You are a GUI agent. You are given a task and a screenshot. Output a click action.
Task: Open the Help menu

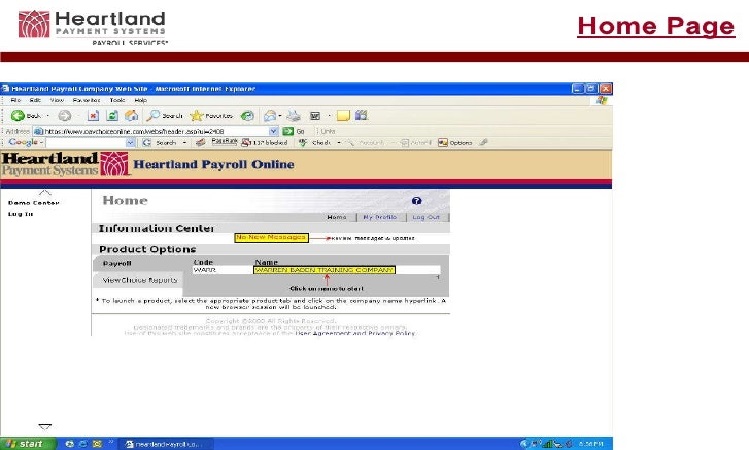click(140, 100)
